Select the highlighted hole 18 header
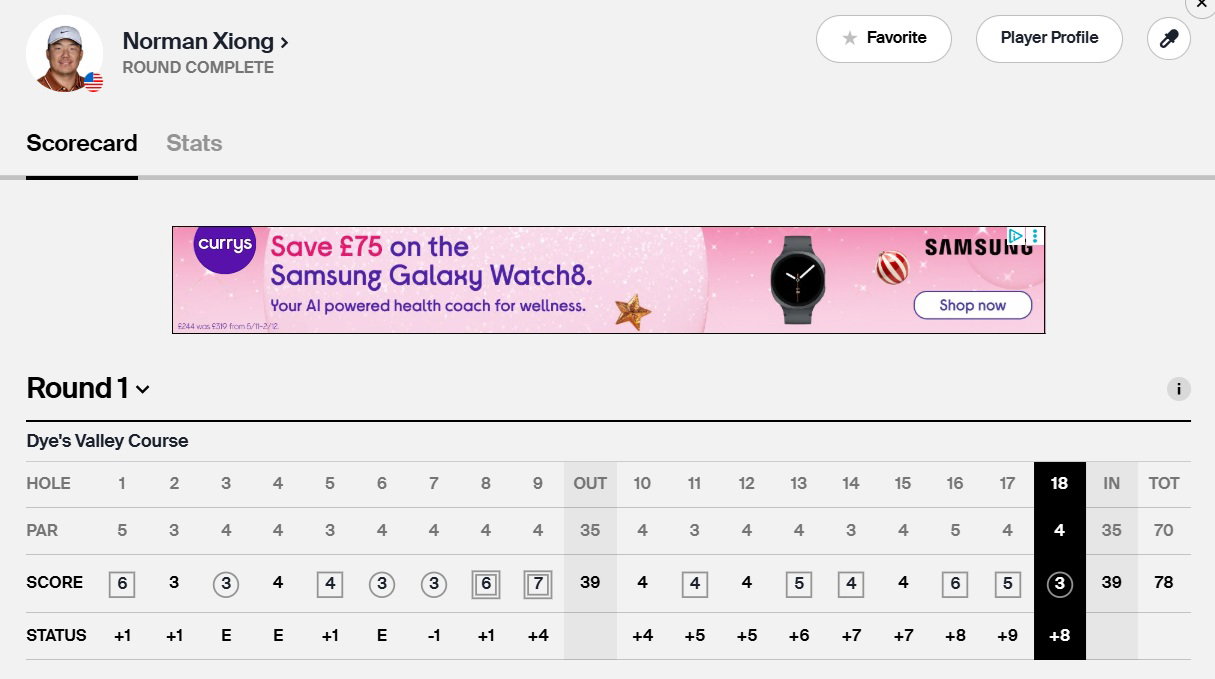Screen dimensions: 1215x679 coord(1059,483)
